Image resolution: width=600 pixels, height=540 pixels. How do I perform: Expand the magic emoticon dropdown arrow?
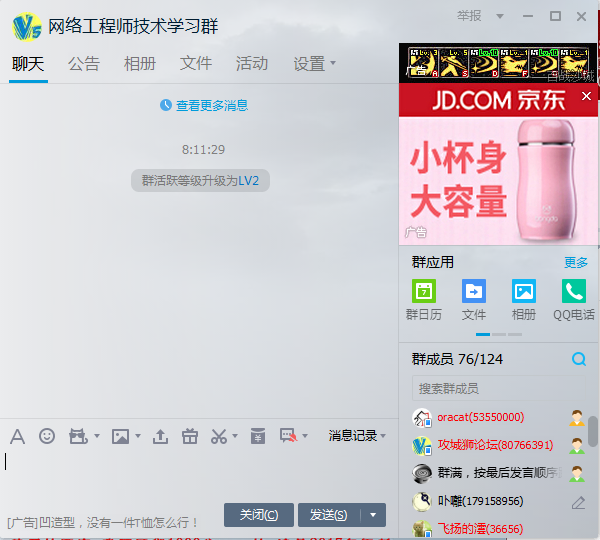click(x=97, y=436)
